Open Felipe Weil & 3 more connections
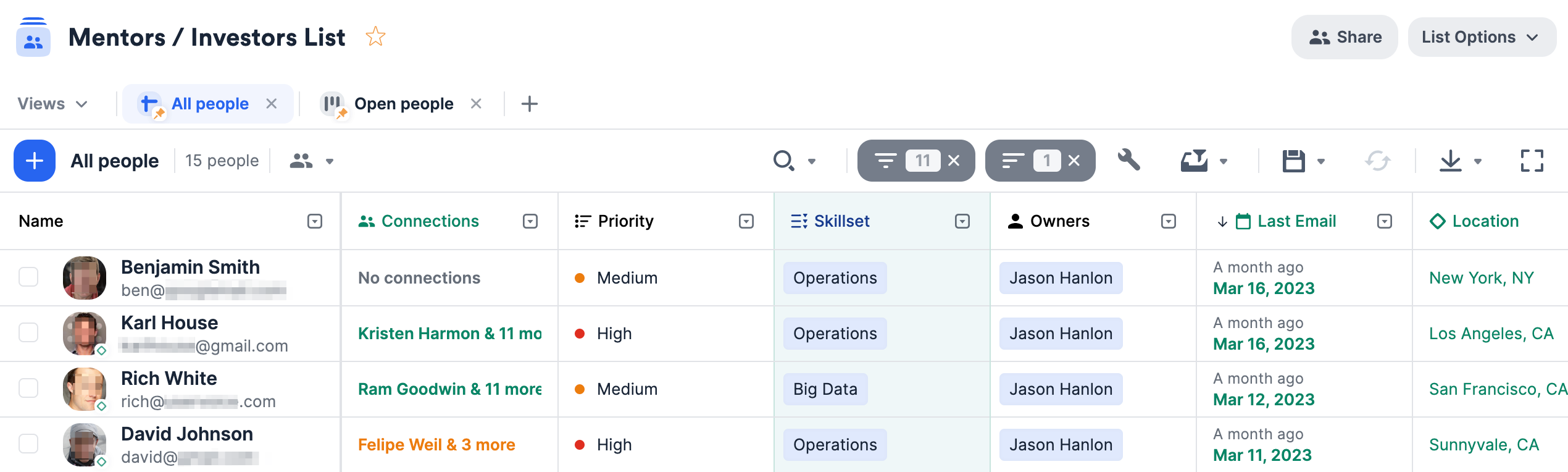The image size is (1568, 472). pos(436,445)
